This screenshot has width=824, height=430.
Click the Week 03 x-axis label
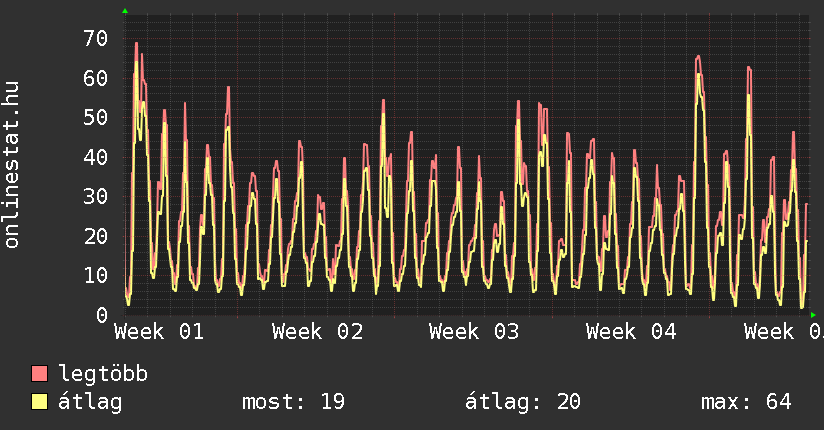[474, 332]
